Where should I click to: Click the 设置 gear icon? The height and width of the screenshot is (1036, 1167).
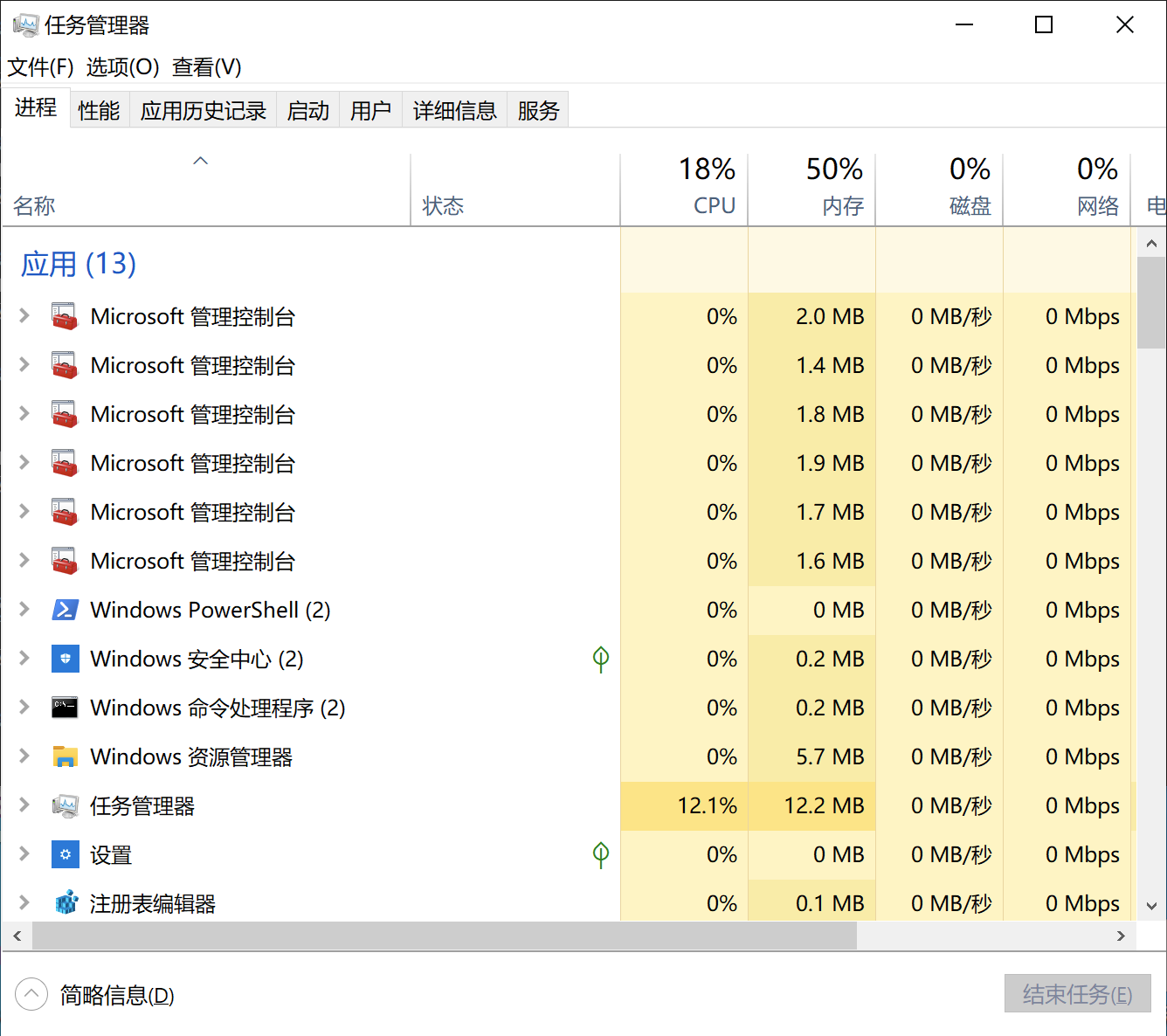click(x=65, y=854)
